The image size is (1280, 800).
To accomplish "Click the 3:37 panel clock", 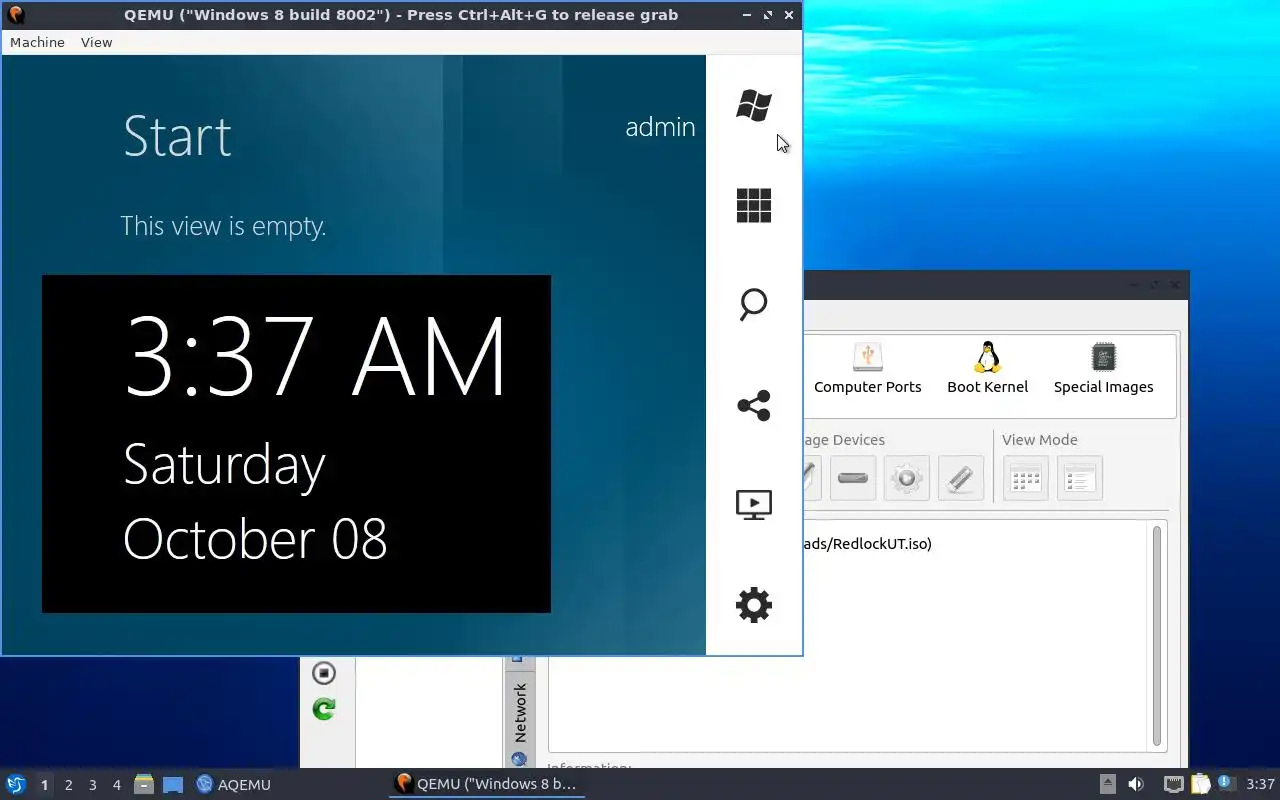I will tap(1260, 784).
